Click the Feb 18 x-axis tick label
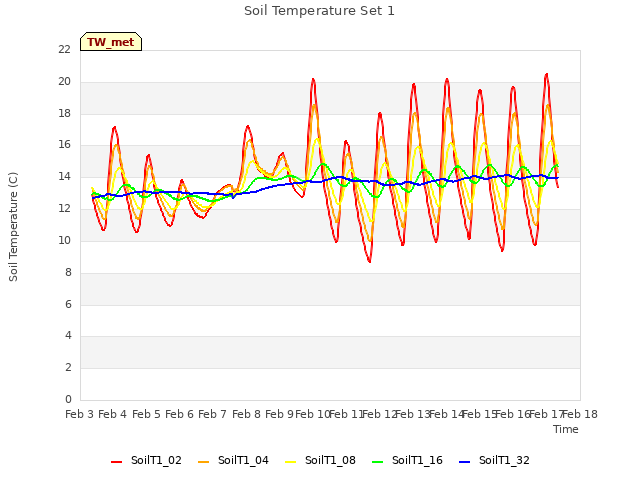 [x=580, y=414]
